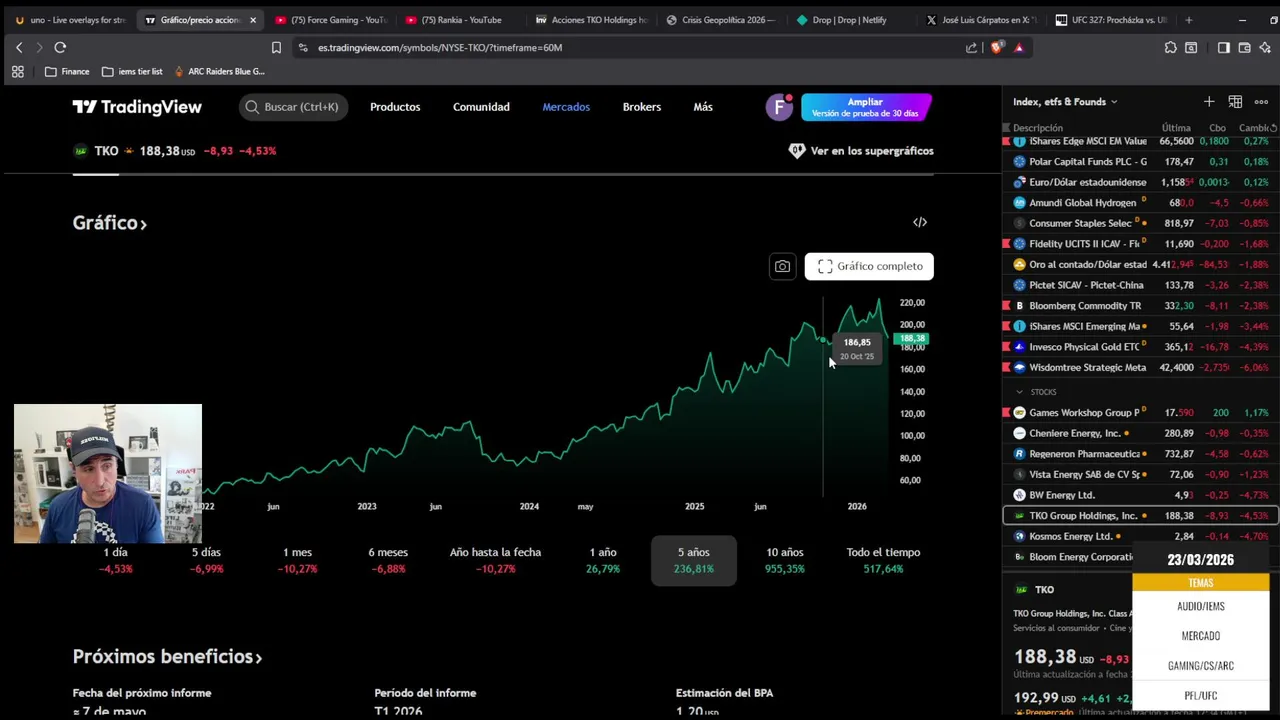The image size is (1280, 720).
Task: Bookmark this page with the bookmark icon
Action: click(276, 47)
